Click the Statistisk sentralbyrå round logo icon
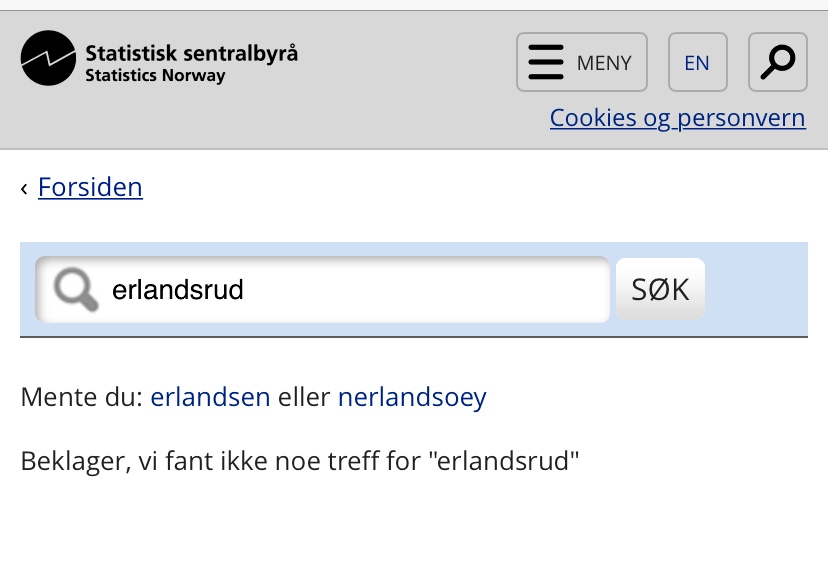Viewport: 828px width, 573px height. tap(48, 58)
